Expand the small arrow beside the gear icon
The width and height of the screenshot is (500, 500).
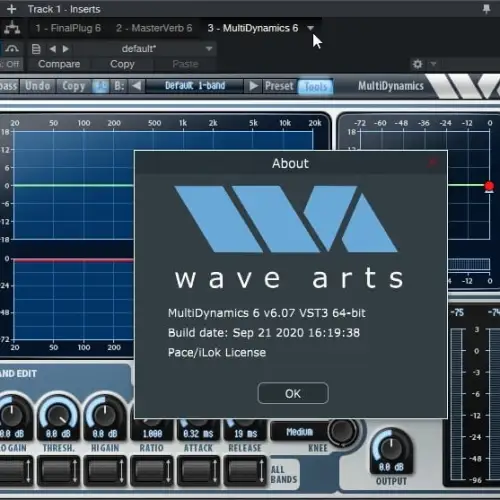(x=433, y=64)
